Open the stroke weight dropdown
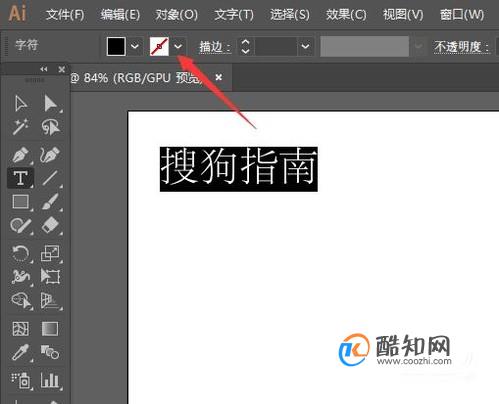499x404 pixels. coord(305,46)
